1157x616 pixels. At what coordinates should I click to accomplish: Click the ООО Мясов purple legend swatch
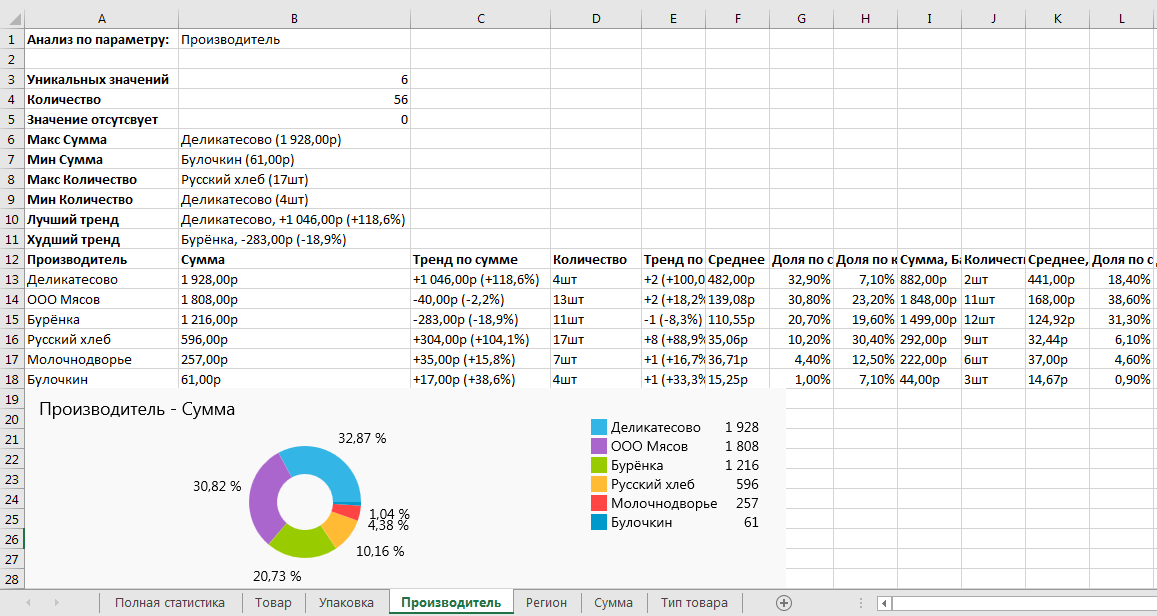598,446
